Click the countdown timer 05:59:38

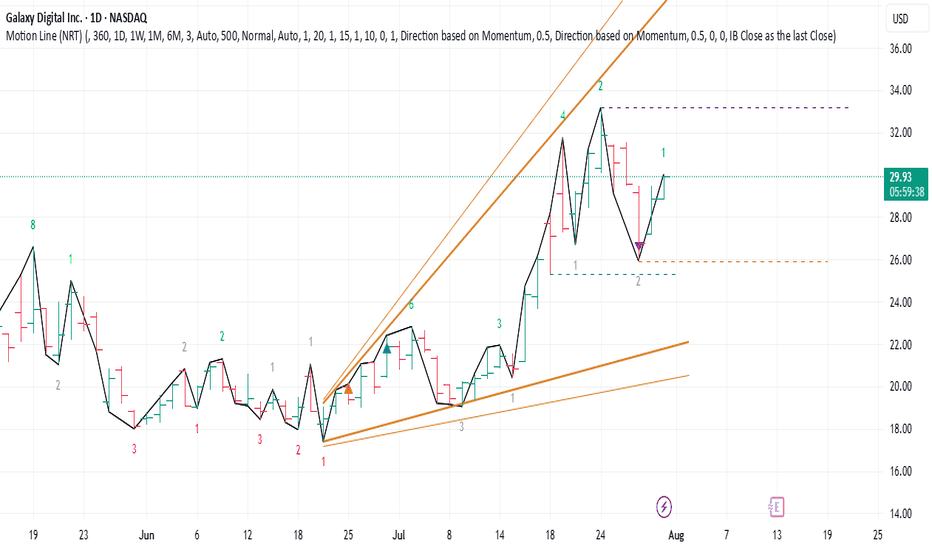pos(906,192)
